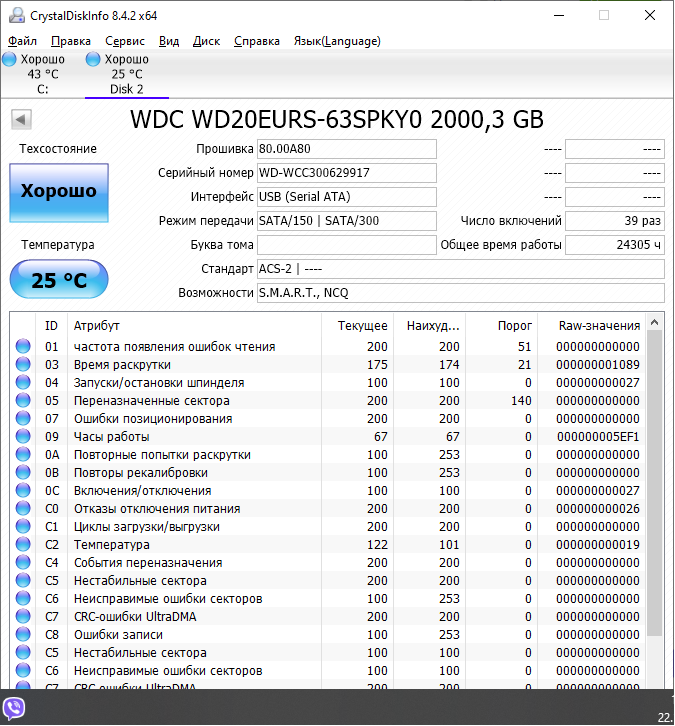
Task: Click the Прошивка firmware value field
Action: (x=346, y=149)
